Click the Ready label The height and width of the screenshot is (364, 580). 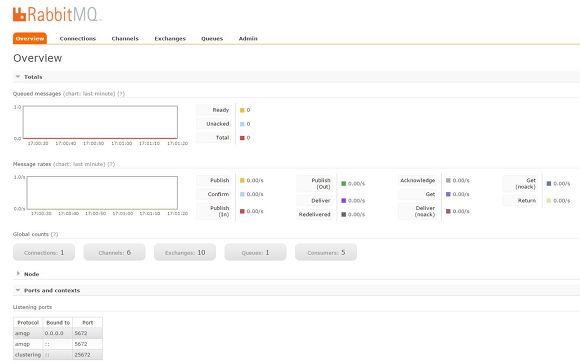pos(221,110)
